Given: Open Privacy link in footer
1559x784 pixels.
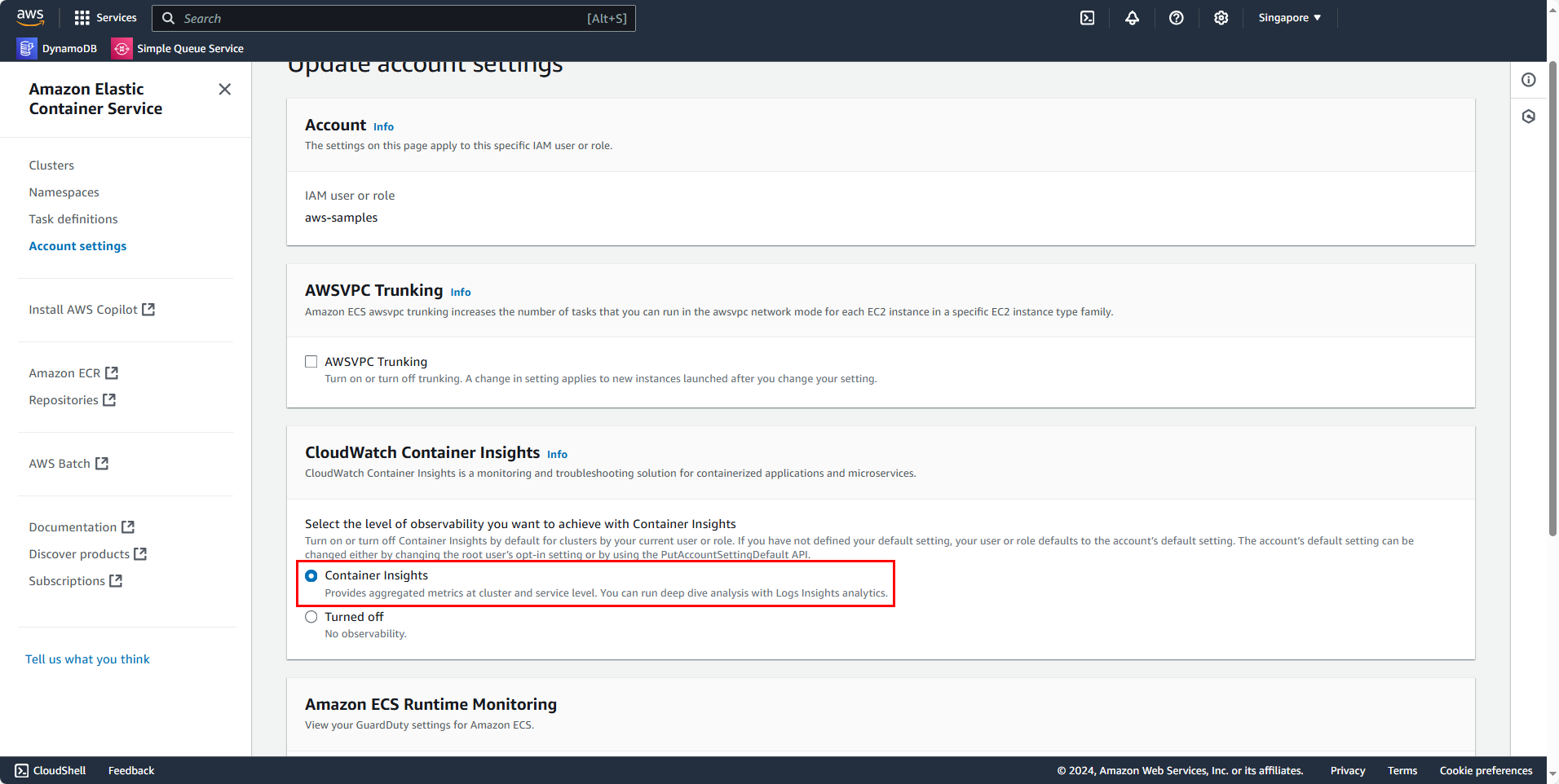Looking at the screenshot, I should pos(1348,771).
